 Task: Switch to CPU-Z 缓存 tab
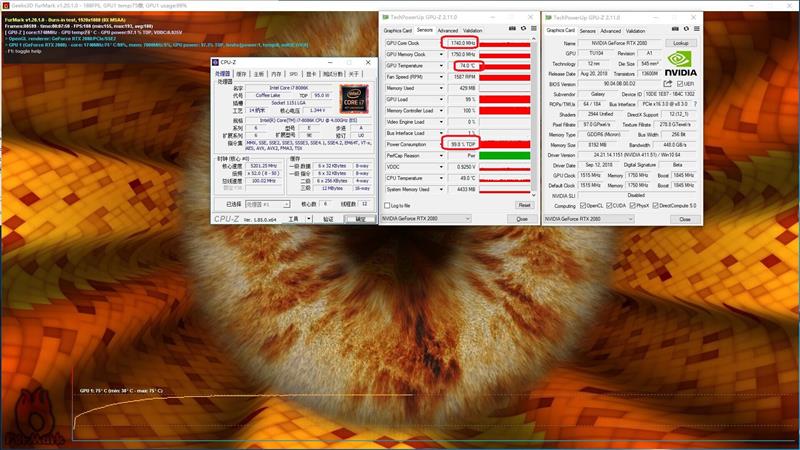[241, 74]
